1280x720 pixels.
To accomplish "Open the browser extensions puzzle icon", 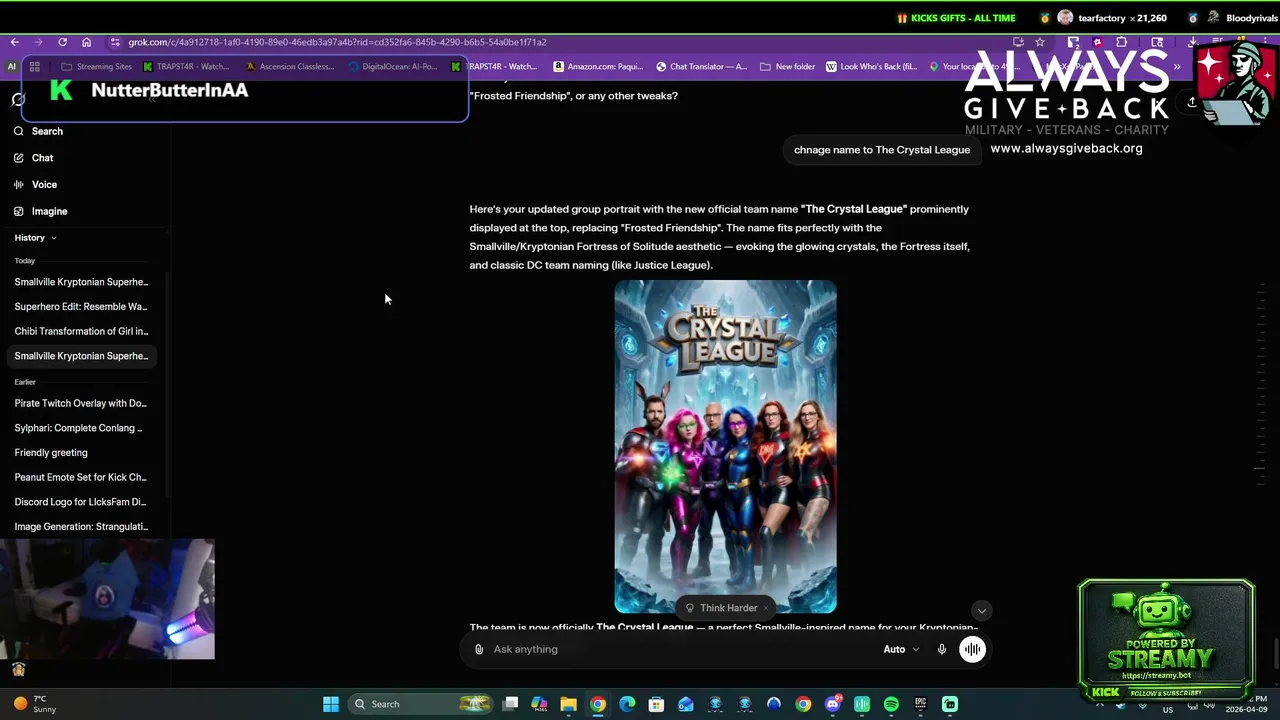I will (x=1121, y=42).
